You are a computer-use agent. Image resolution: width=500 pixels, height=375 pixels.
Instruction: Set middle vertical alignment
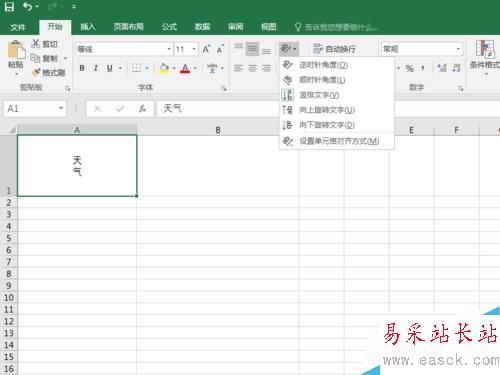tap(252, 49)
